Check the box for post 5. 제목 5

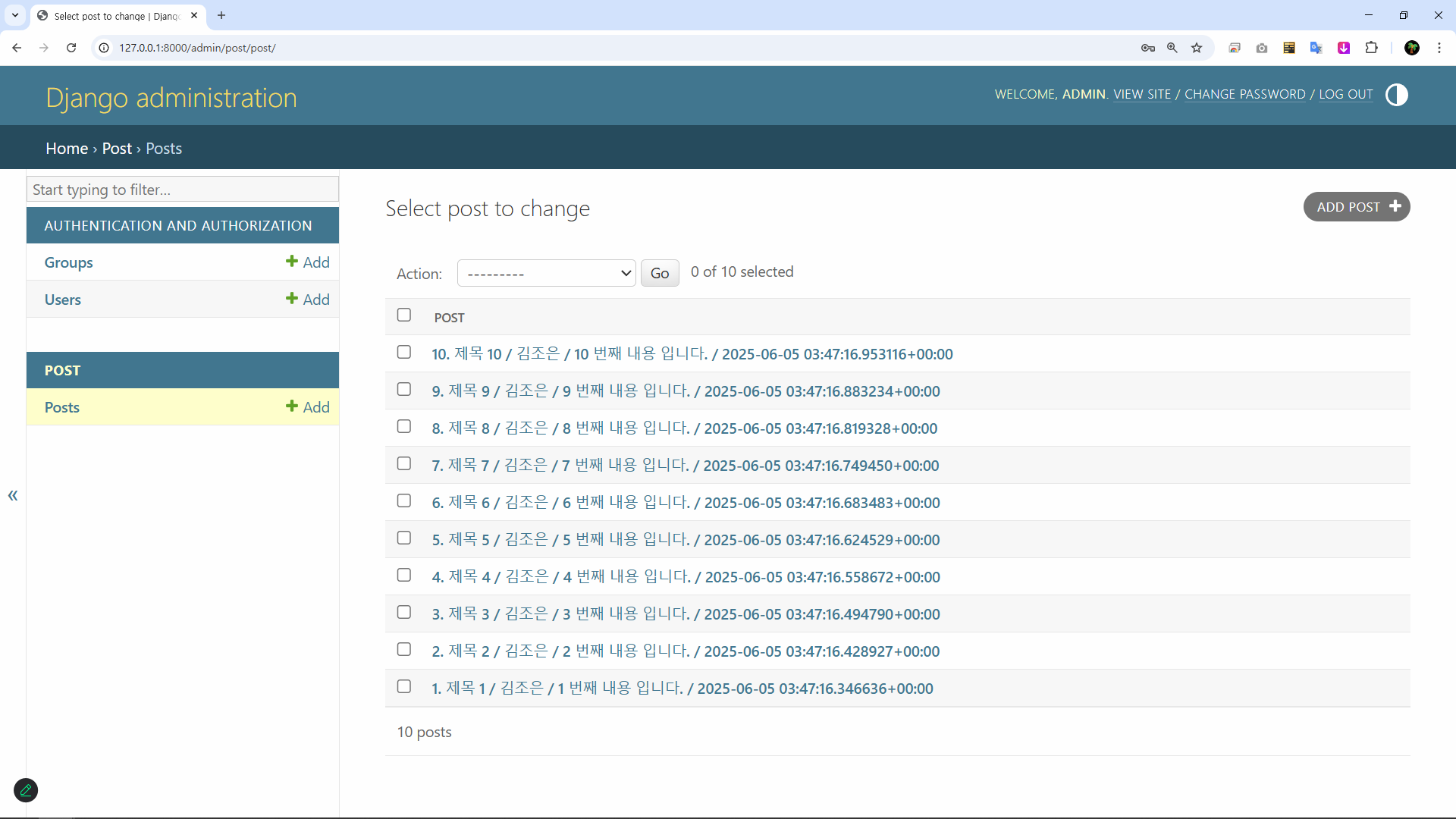pyautogui.click(x=404, y=538)
